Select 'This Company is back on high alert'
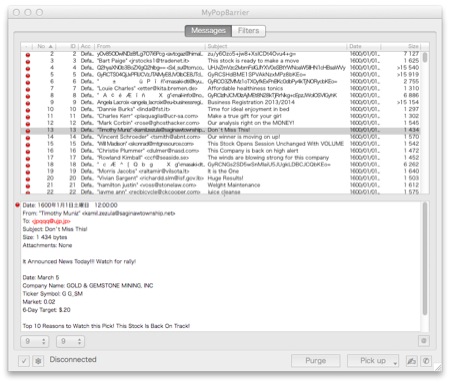This screenshot has width=450, height=383. click(x=253, y=150)
